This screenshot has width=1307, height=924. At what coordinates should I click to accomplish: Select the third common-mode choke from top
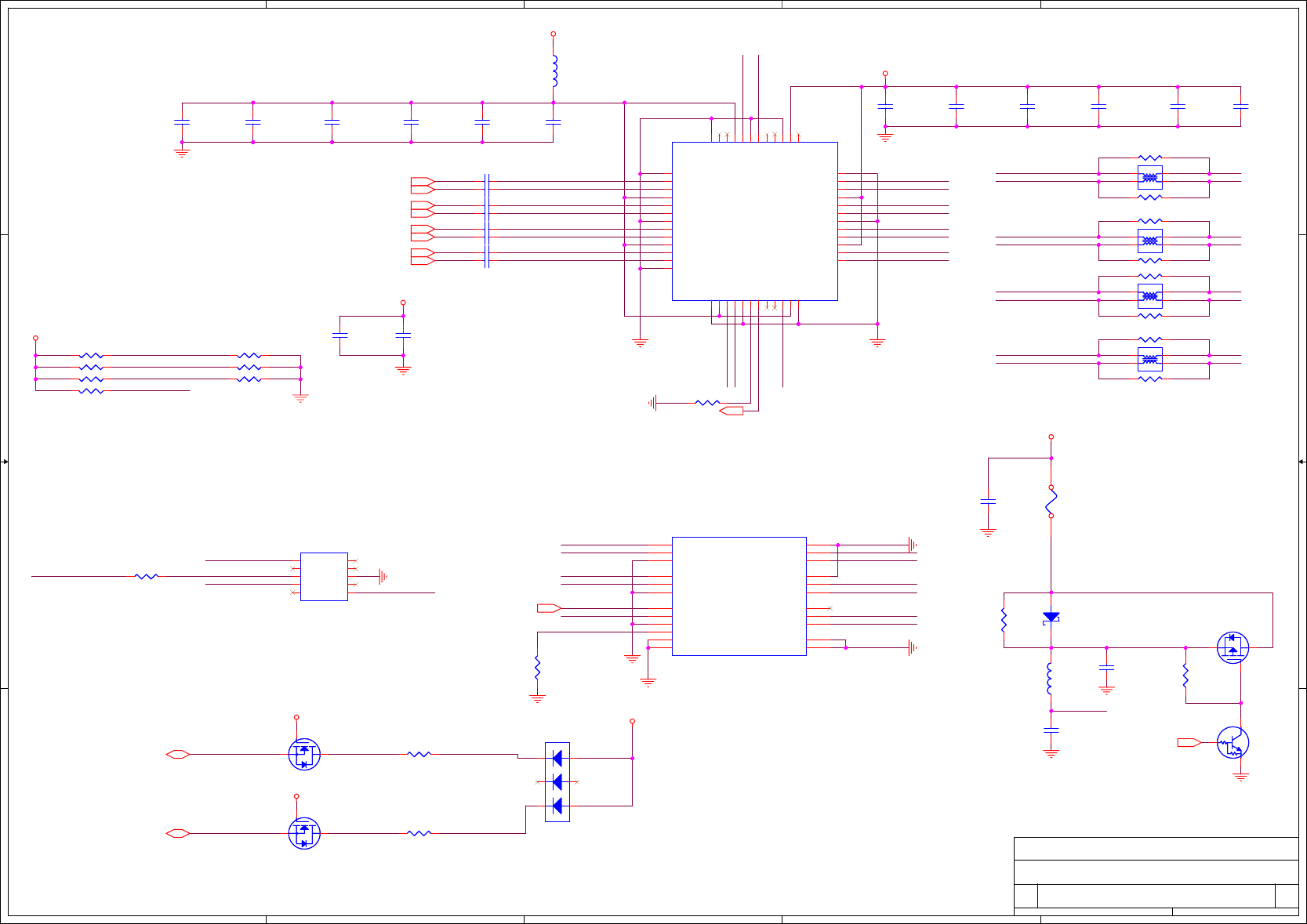click(1149, 296)
